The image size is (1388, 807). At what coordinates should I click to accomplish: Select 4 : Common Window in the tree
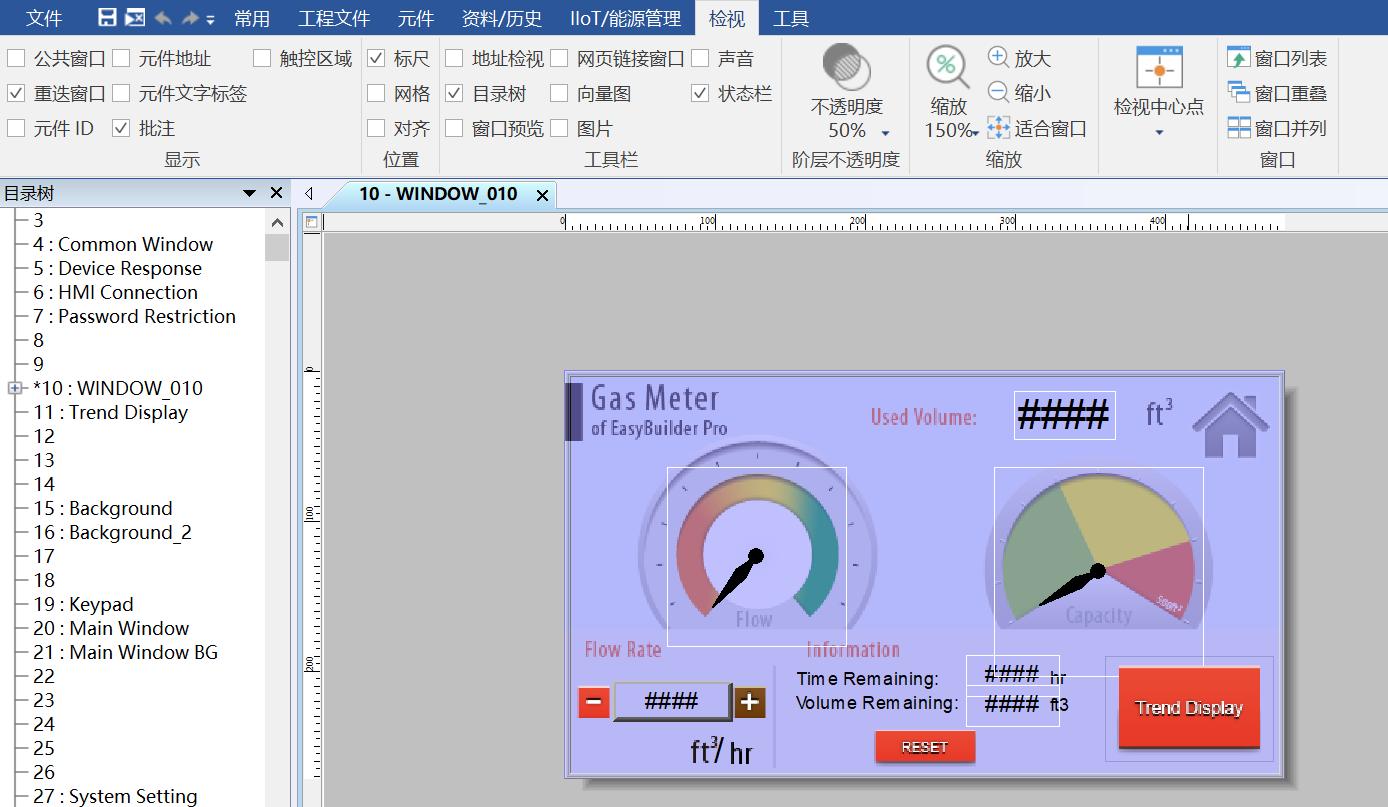[123, 244]
